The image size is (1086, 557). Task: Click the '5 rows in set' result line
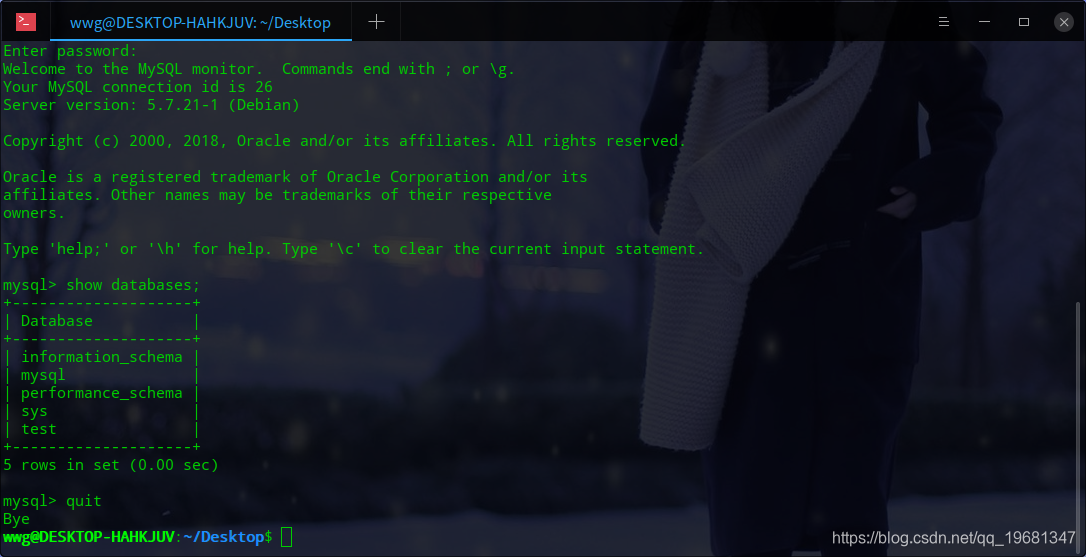111,465
